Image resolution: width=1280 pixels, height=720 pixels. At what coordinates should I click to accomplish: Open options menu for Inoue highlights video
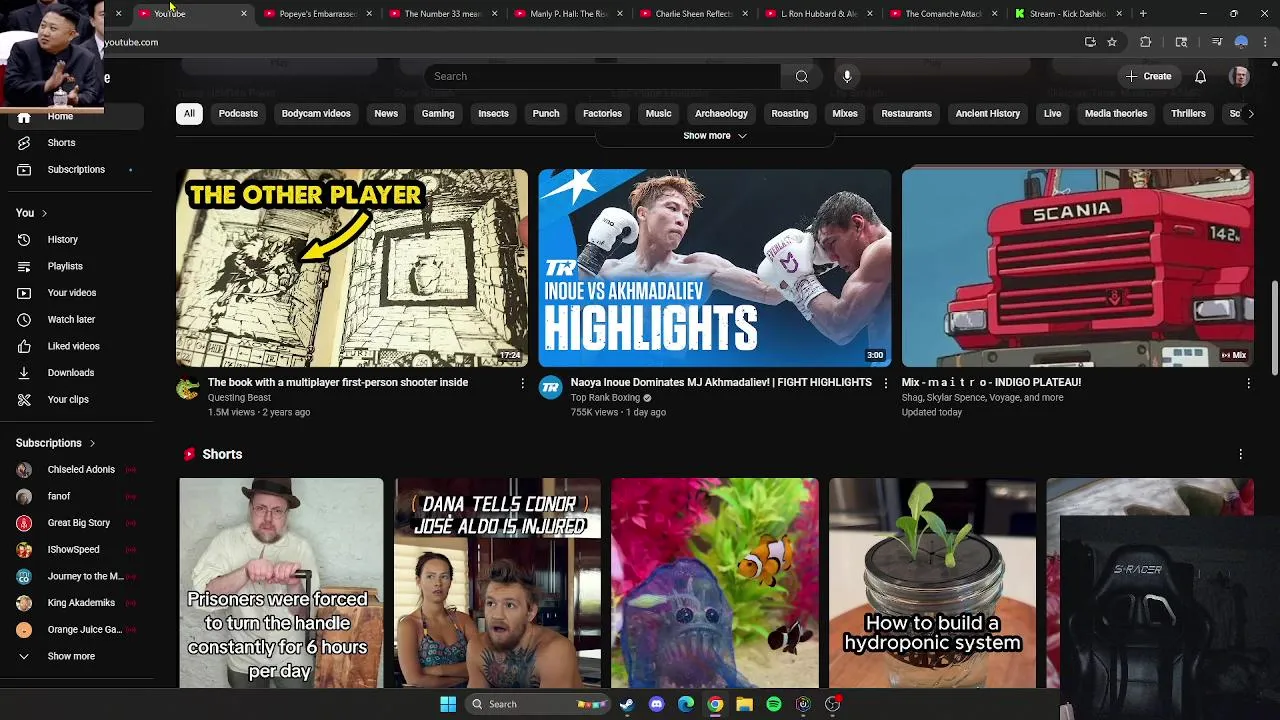pyautogui.click(x=885, y=383)
